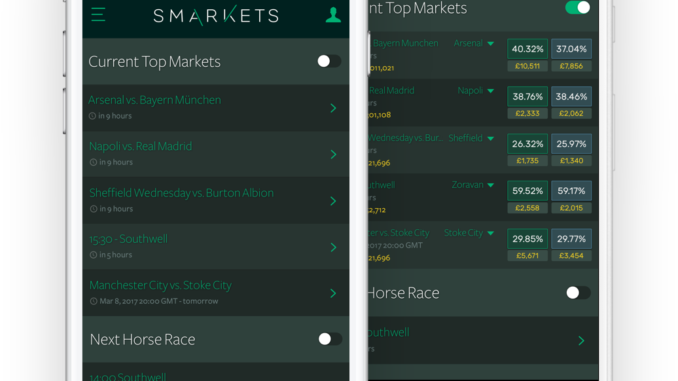The image size is (678, 381).
Task: Select the 29.77% price button
Action: click(571, 239)
